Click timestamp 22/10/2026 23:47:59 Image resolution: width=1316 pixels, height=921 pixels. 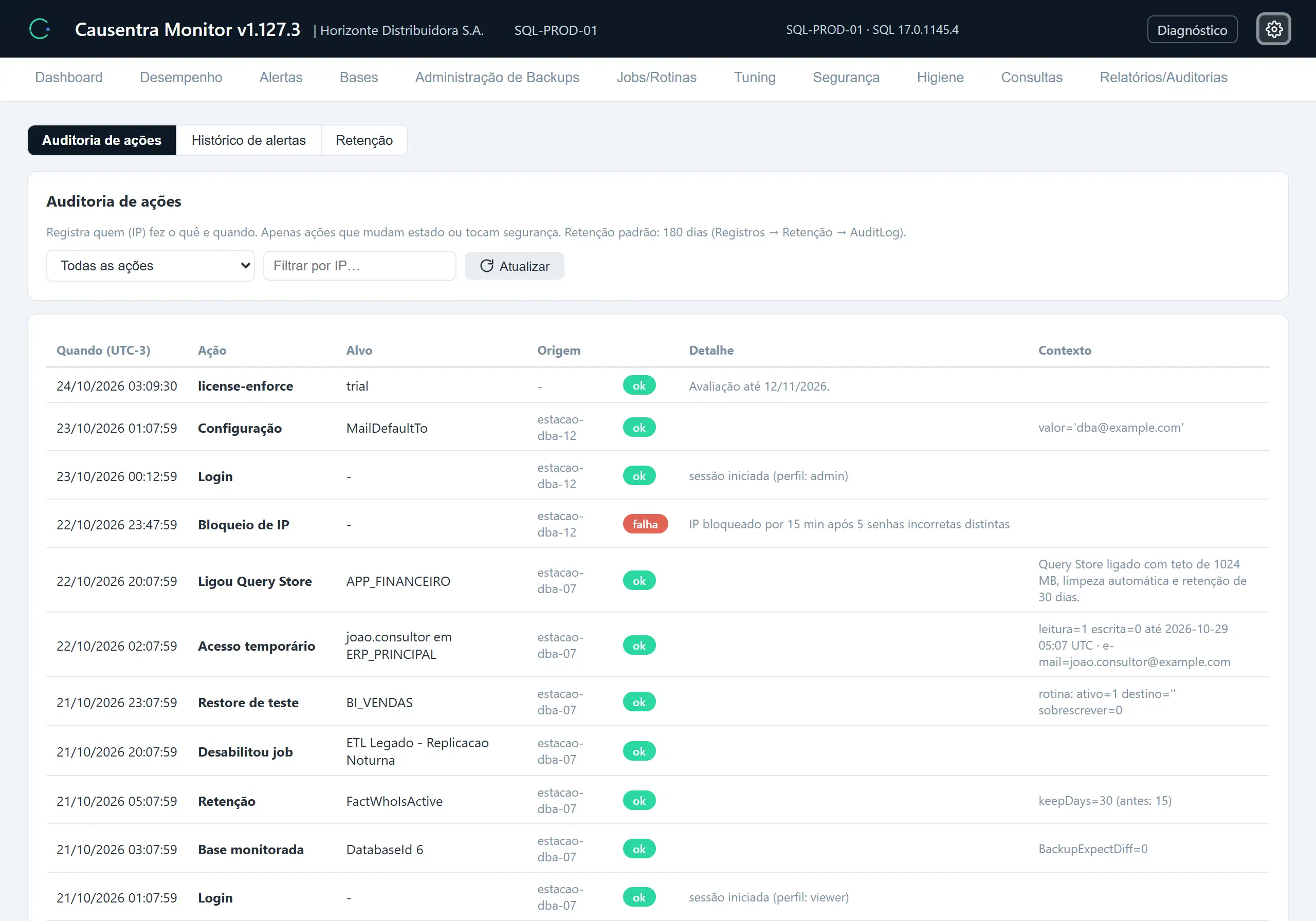[x=117, y=525]
